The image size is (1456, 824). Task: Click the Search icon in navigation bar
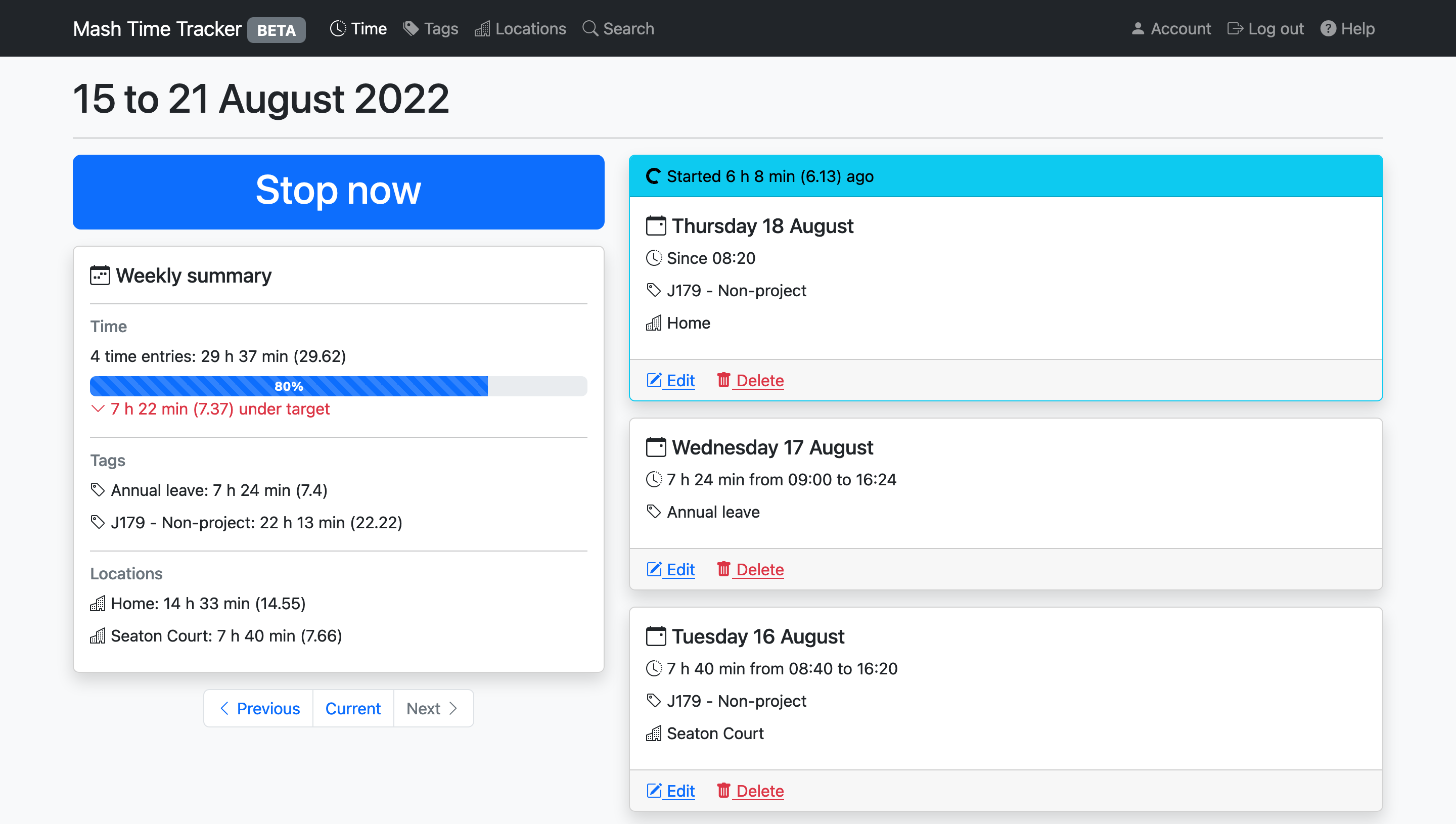(590, 28)
